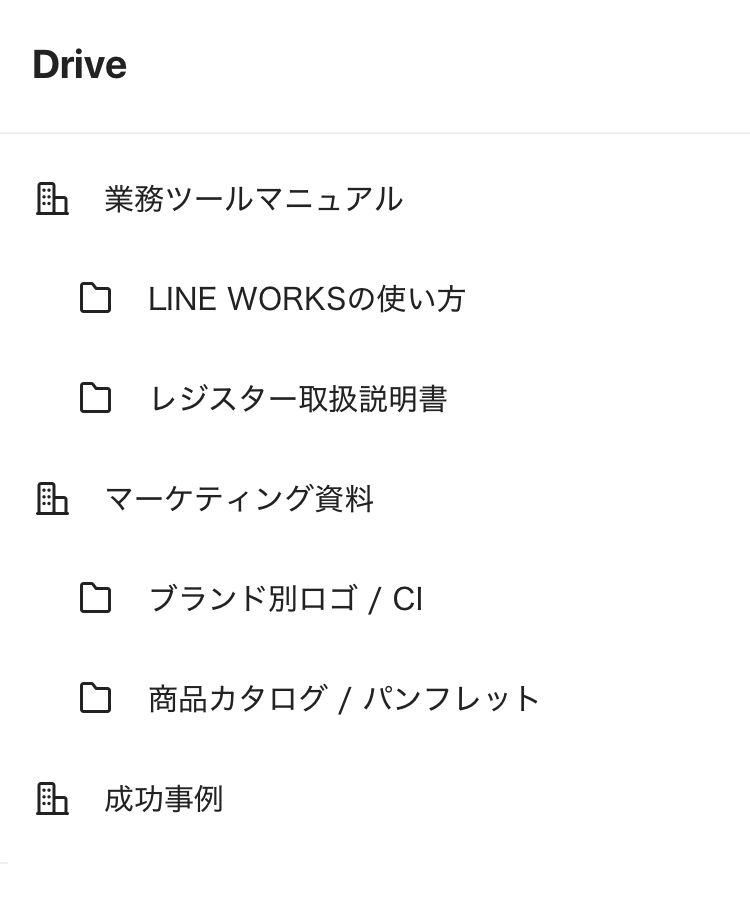Expand the 成功事例 drive entry
The image size is (750, 900).
pos(52,798)
